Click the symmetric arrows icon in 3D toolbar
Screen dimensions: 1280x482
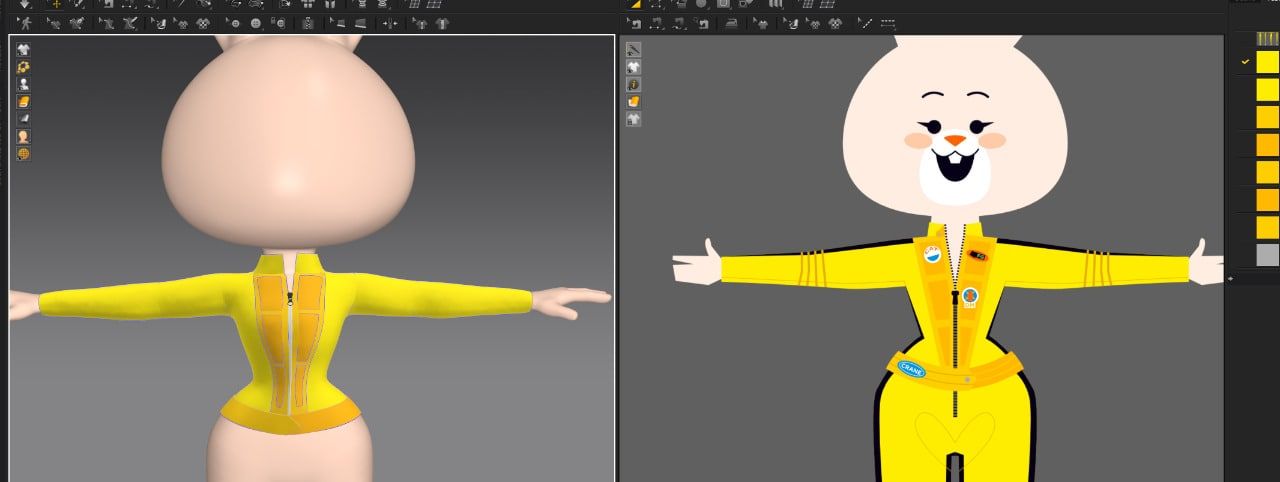tap(390, 23)
